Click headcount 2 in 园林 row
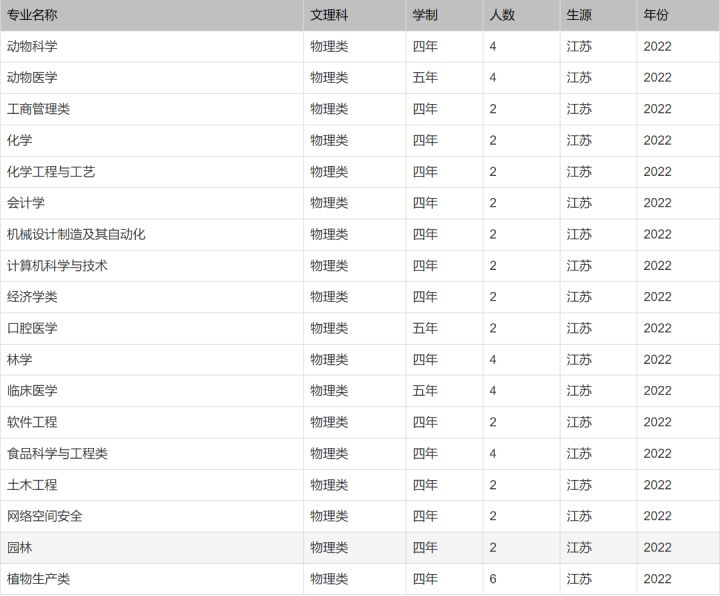The width and height of the screenshot is (720, 596). 493,547
